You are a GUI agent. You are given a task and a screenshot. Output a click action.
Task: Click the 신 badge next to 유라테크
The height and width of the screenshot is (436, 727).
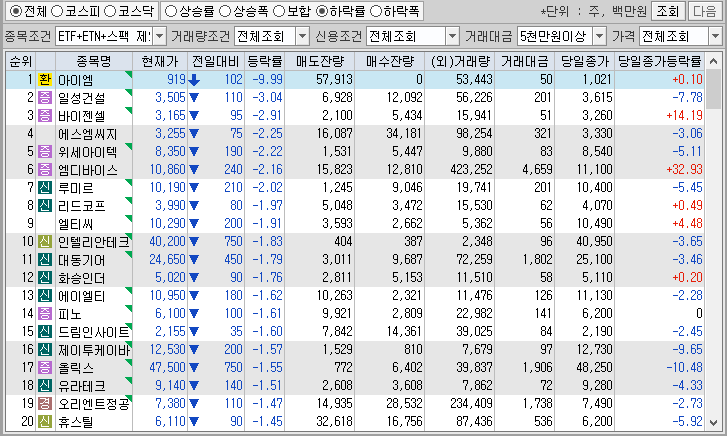45,385
